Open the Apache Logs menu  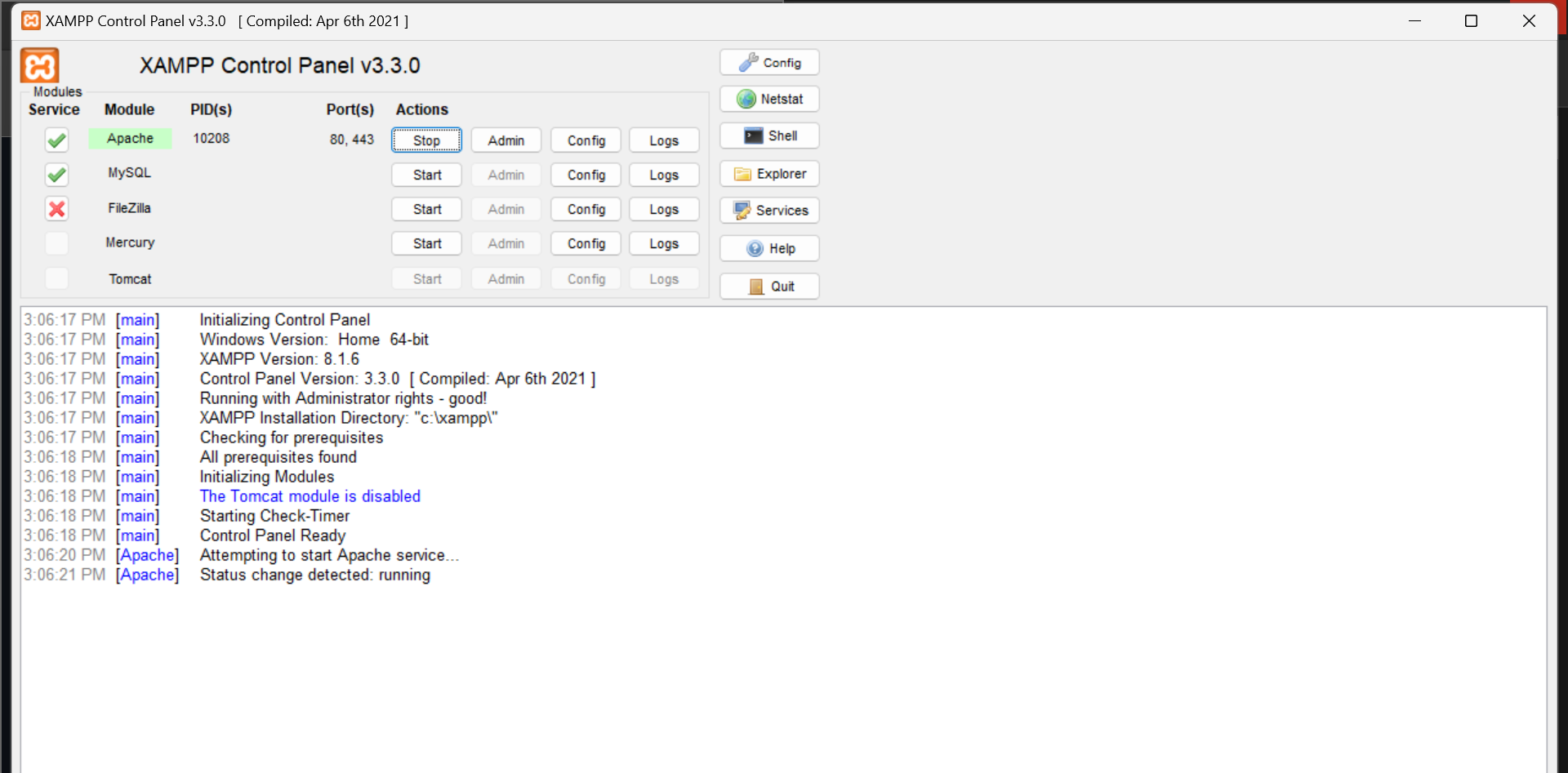(664, 140)
